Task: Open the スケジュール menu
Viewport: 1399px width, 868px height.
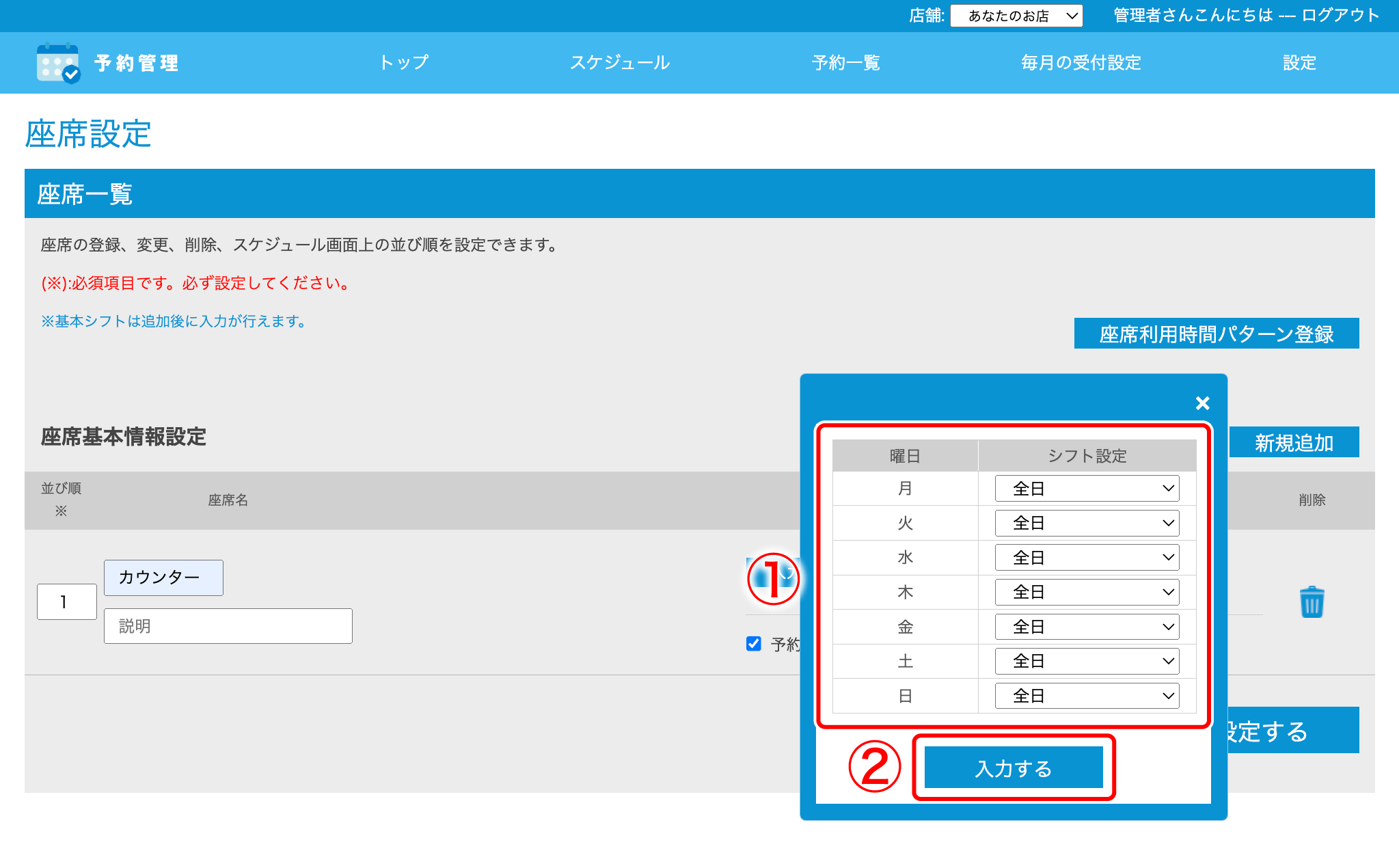Action: (619, 63)
